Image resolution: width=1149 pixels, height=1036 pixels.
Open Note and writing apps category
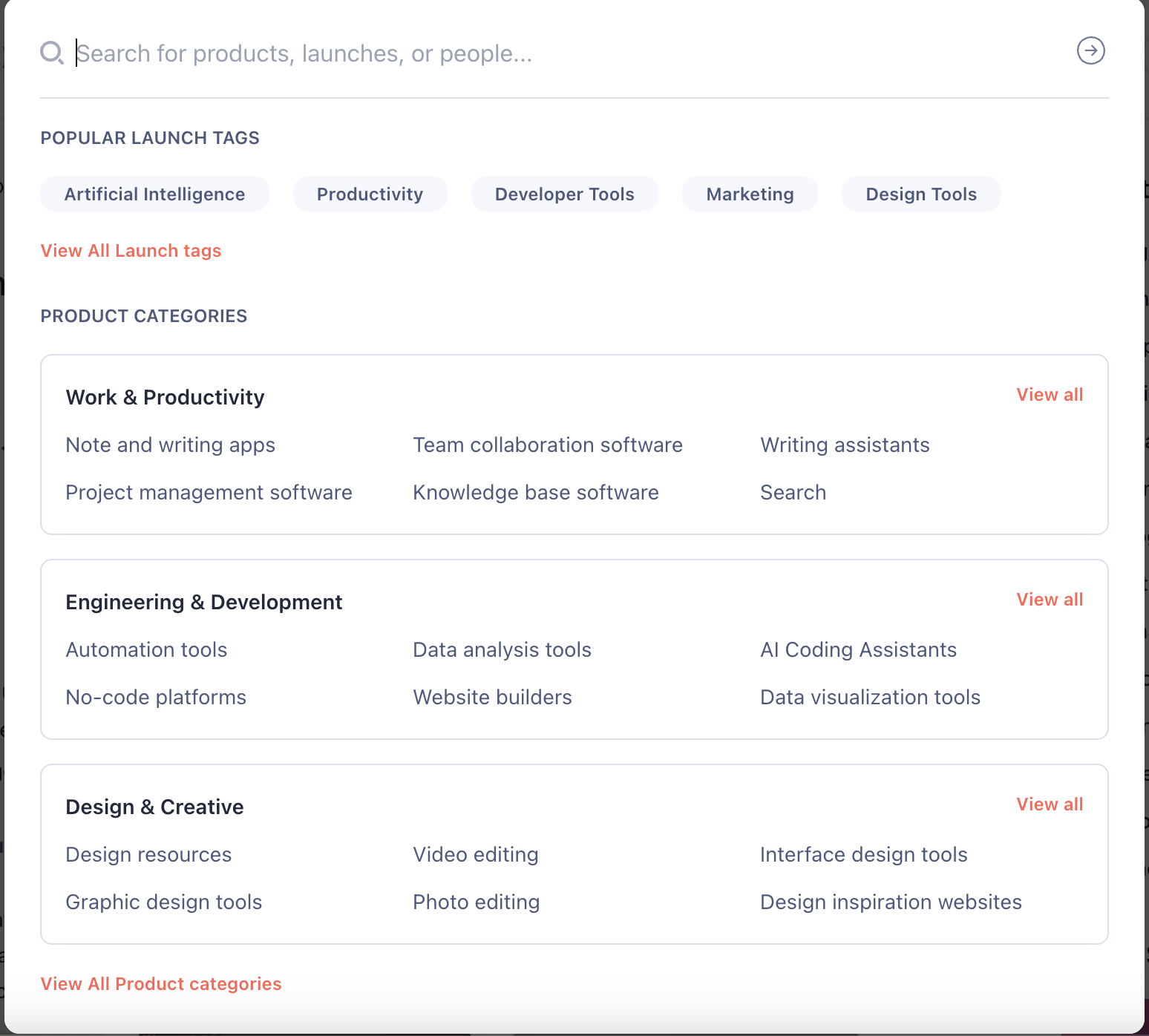tap(170, 445)
